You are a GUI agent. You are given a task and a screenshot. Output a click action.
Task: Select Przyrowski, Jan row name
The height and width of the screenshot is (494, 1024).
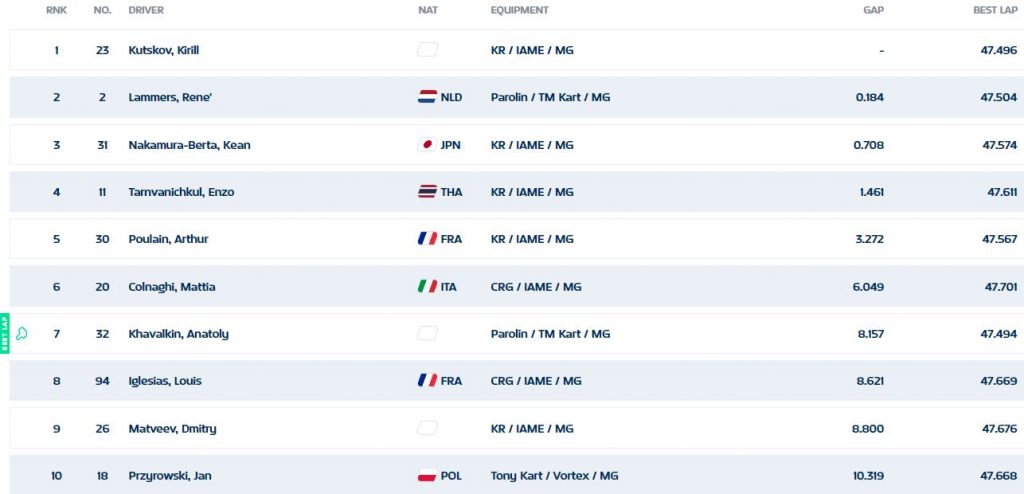(170, 476)
